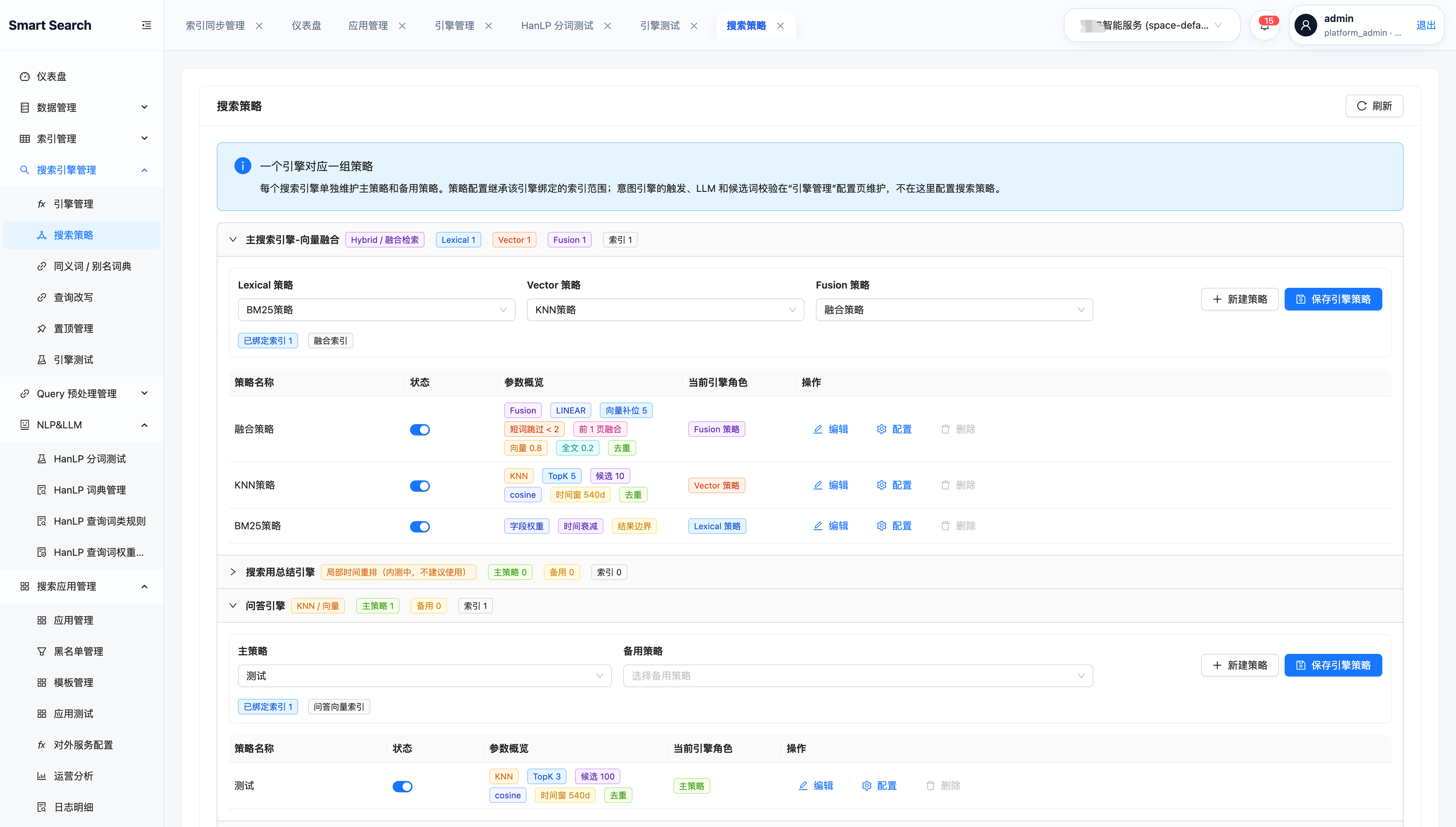
Task: Expand the 搜索用总结引擎 panel
Action: pos(233,572)
